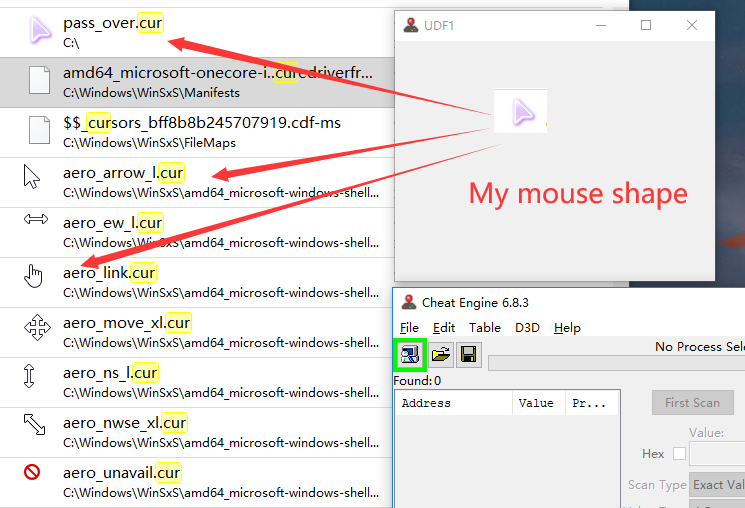This screenshot has height=508, width=745.
Task: Click the aero_move_xl.cur four-way arrow icon
Action: [37, 327]
